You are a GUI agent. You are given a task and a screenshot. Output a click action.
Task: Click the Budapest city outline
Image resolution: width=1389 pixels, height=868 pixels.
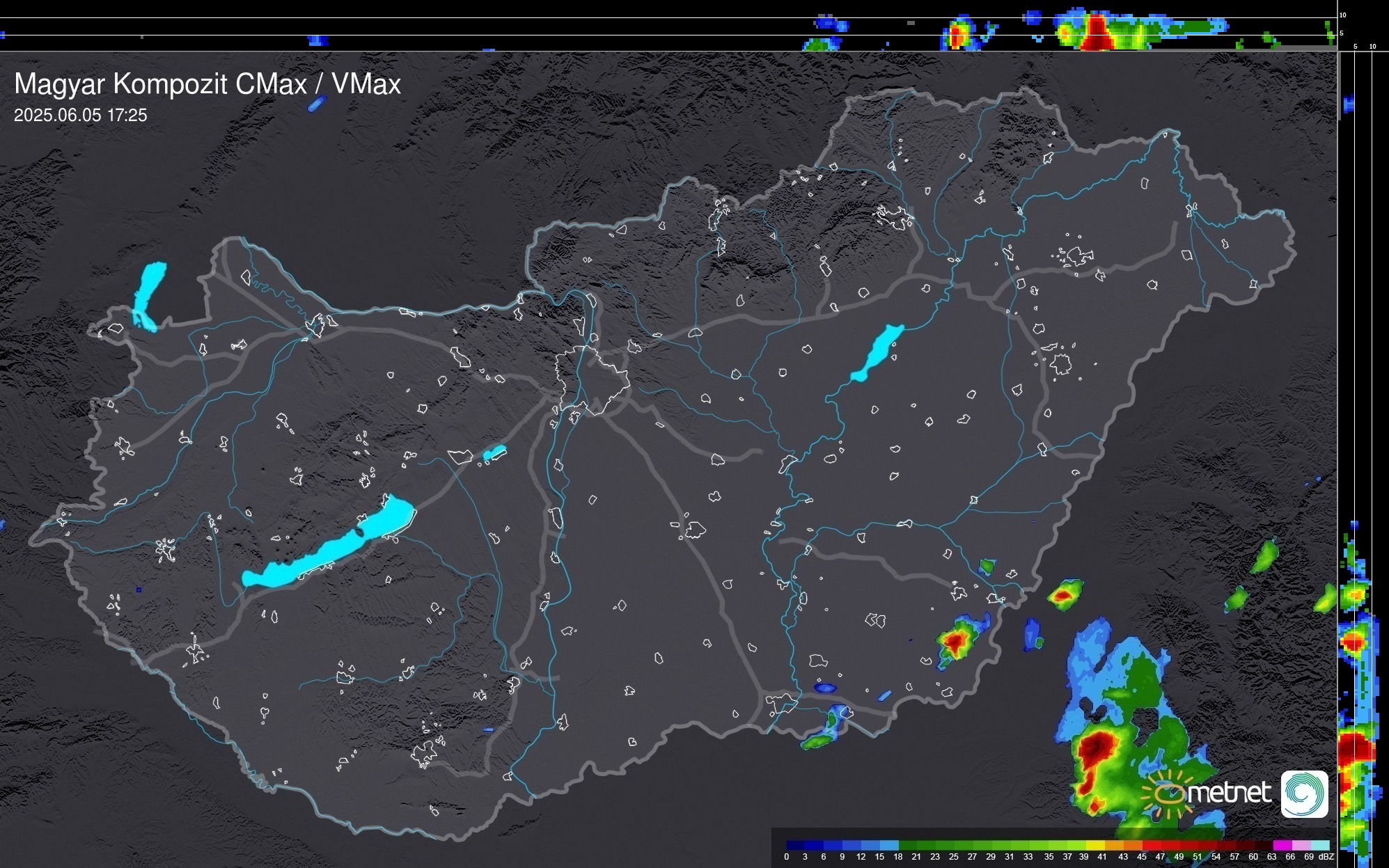point(593,379)
